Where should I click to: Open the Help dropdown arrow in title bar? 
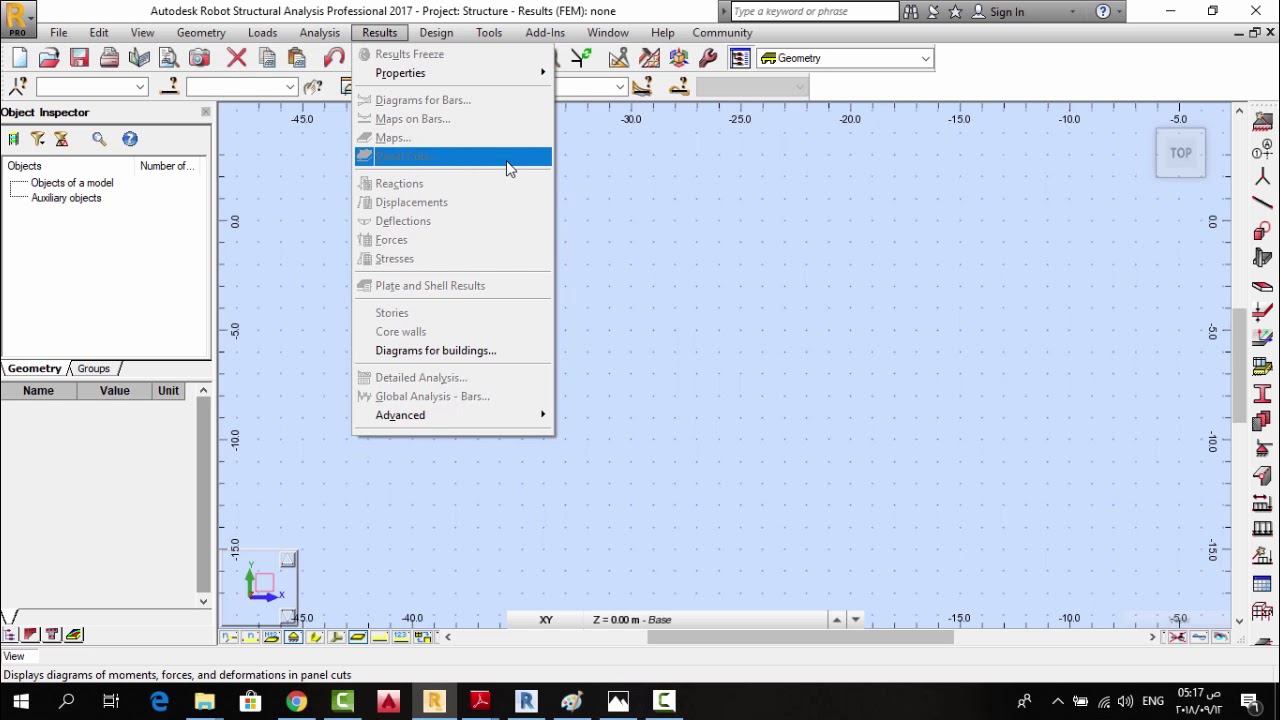coord(1119,12)
